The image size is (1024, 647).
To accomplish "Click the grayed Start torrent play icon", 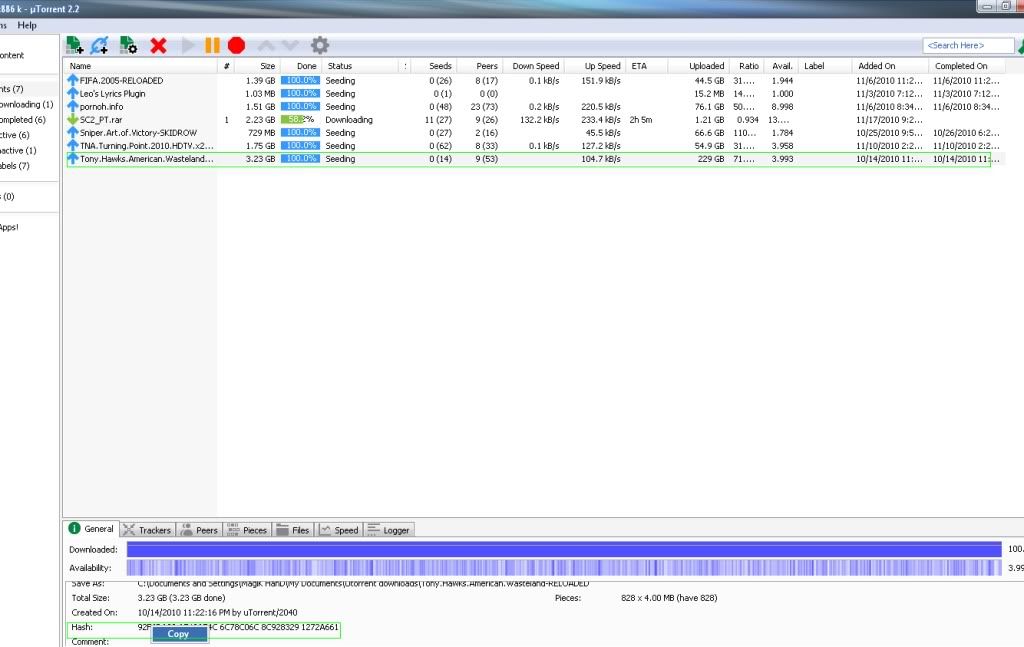I will click(x=189, y=45).
